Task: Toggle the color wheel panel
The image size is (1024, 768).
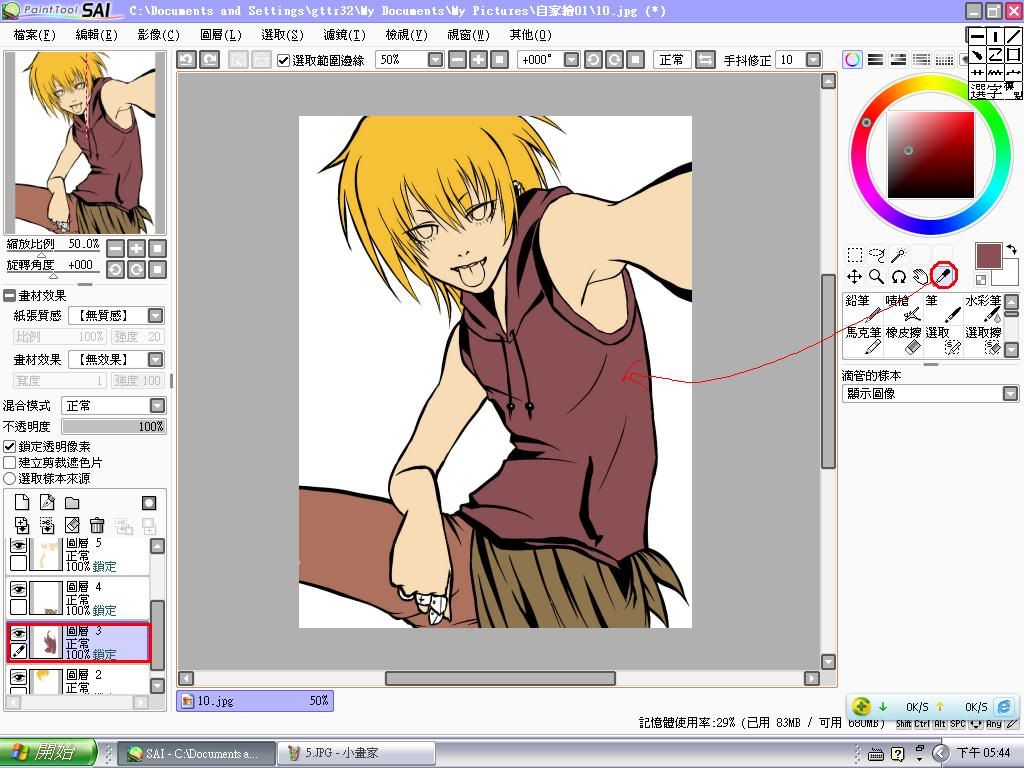Action: pos(852,60)
